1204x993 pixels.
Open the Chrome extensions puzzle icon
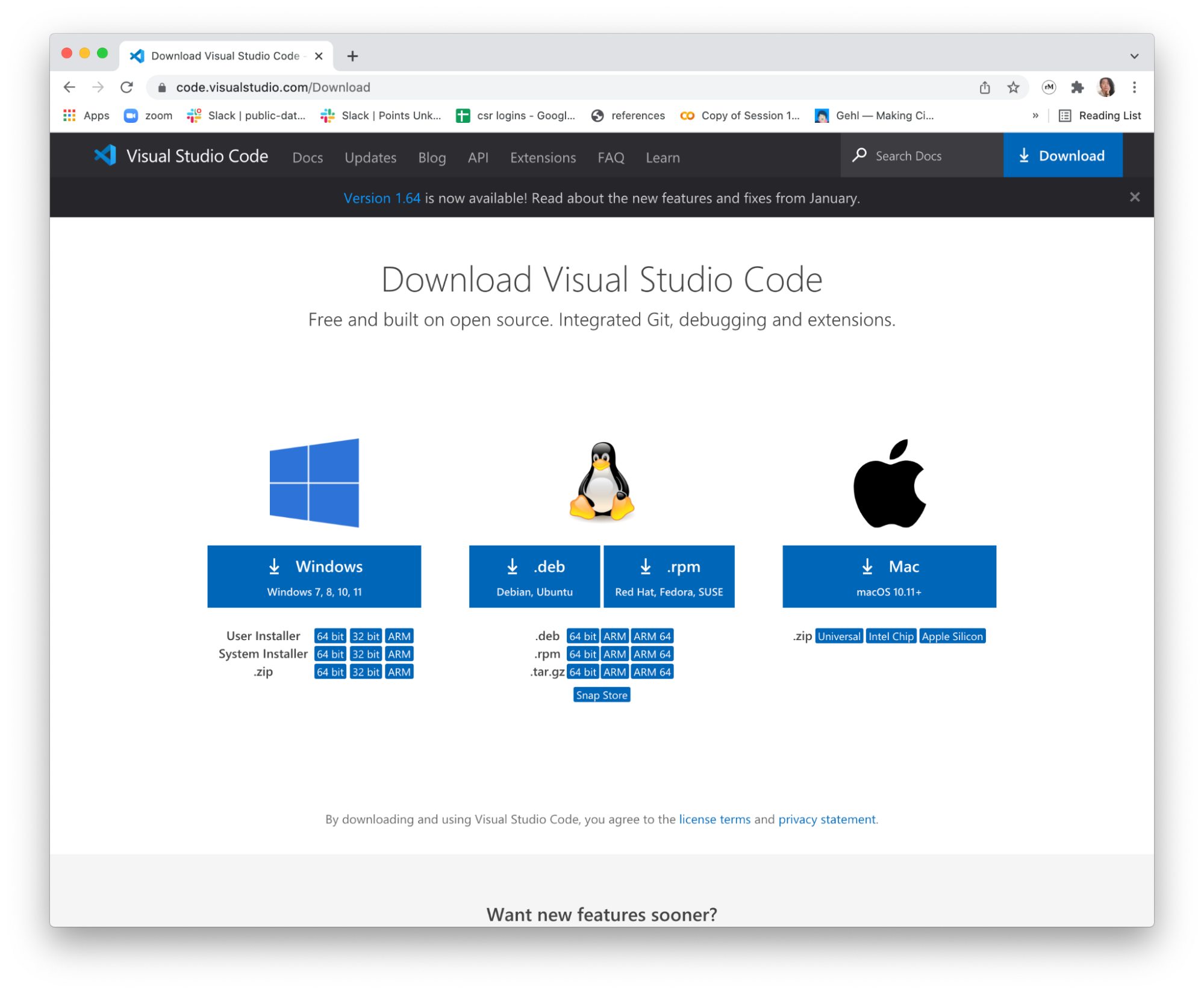tap(1077, 87)
